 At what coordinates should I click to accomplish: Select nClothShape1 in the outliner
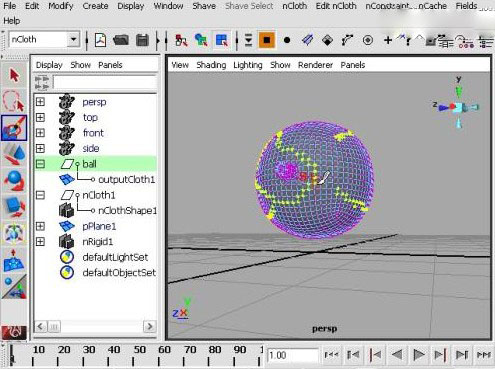pyautogui.click(x=127, y=210)
